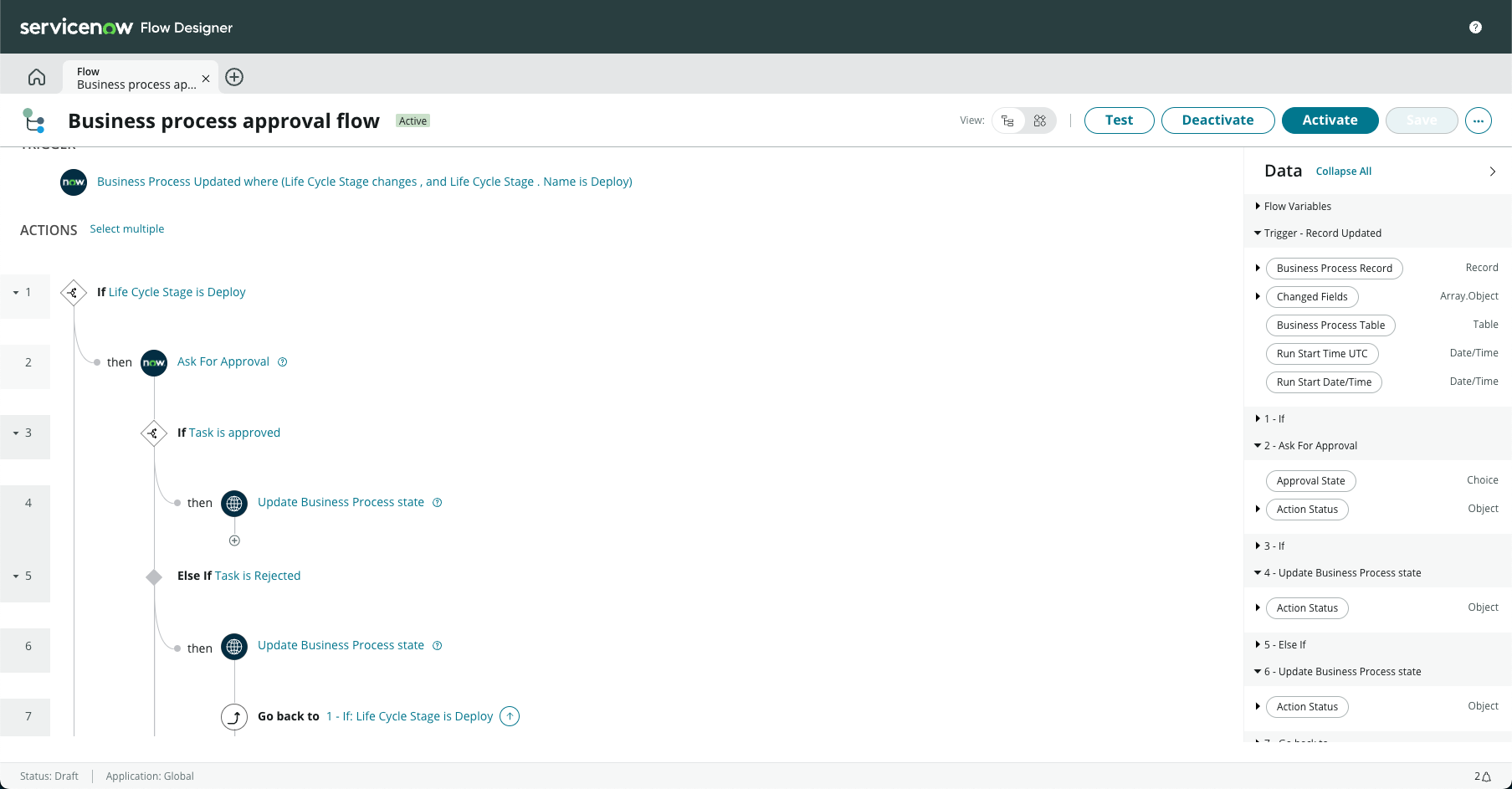This screenshot has height=789, width=1512.
Task: Open Task is approved condition
Action: [x=235, y=433]
